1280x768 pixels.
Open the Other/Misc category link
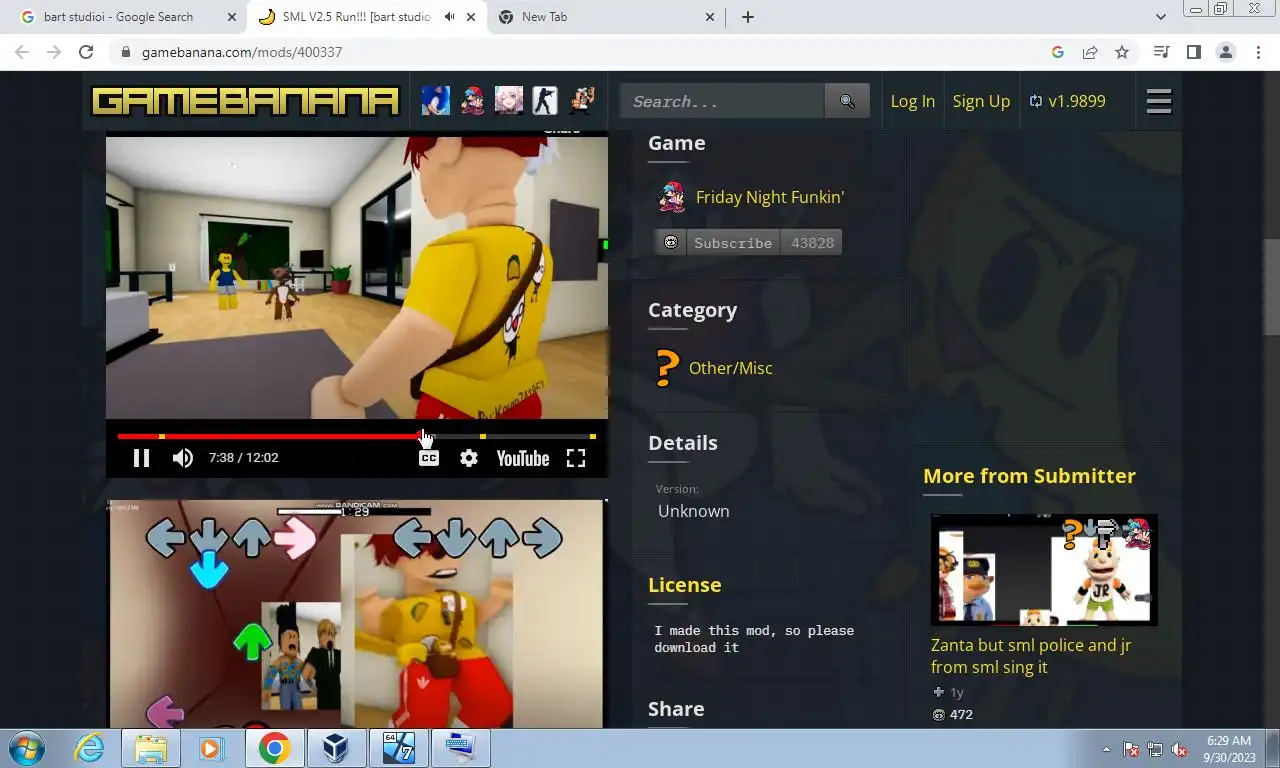[x=731, y=368]
